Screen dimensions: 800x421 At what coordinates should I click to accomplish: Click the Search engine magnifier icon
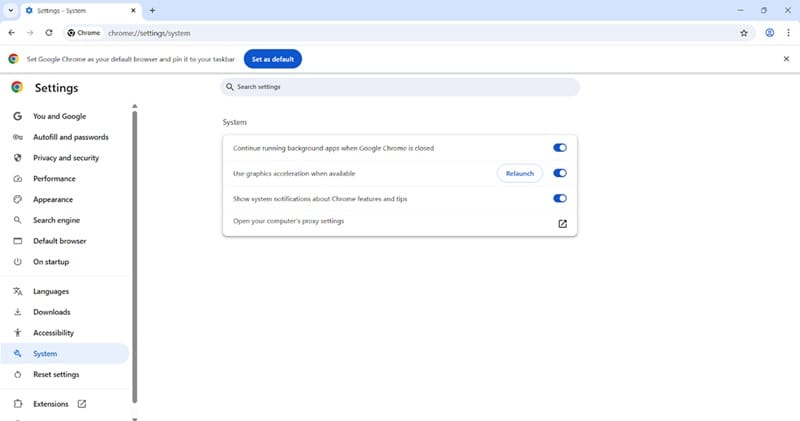tap(17, 220)
